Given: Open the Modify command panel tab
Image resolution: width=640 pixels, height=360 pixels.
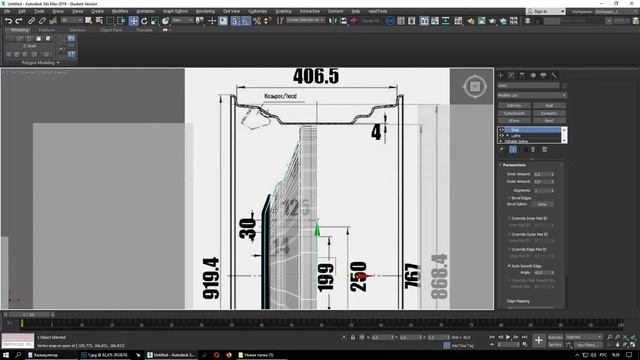Looking at the screenshot, I should pyautogui.click(x=511, y=75).
